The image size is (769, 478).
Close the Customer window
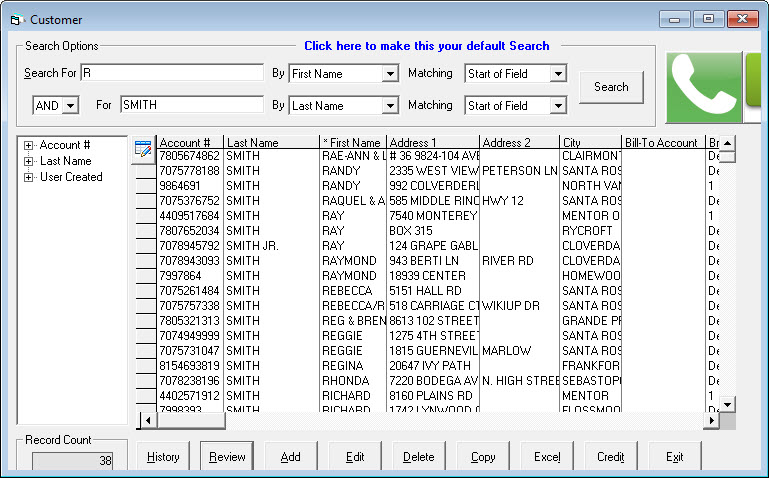[x=743, y=19]
